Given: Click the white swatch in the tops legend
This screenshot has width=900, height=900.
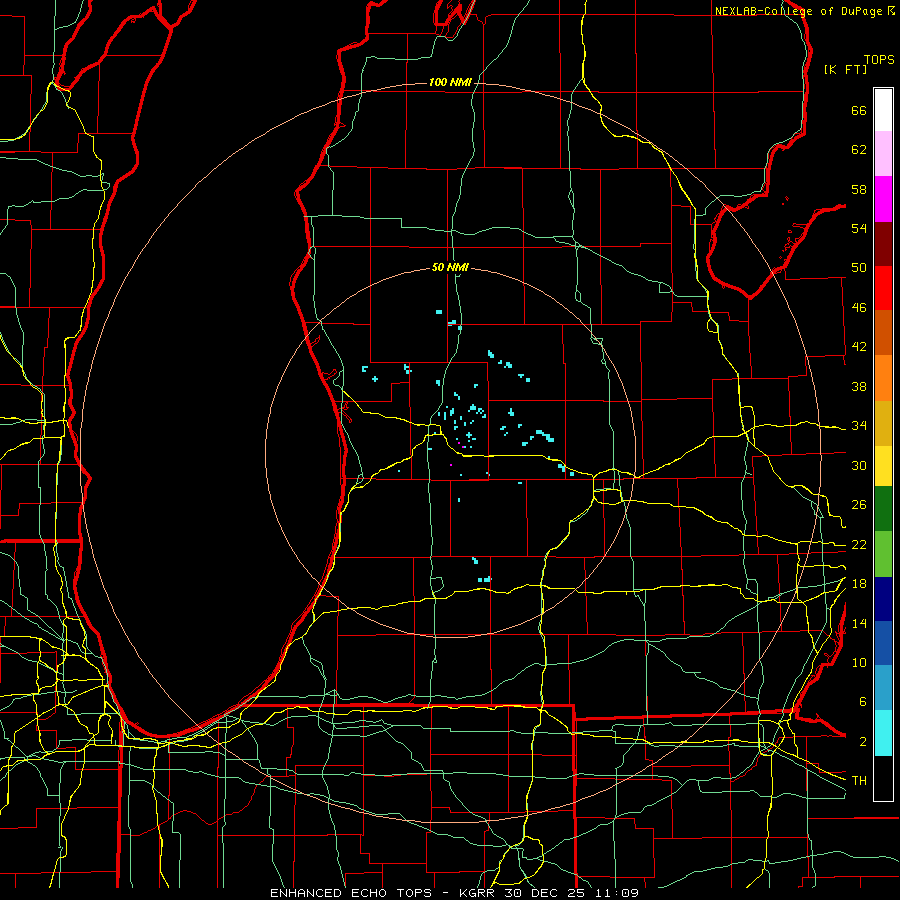Looking at the screenshot, I should click(883, 110).
